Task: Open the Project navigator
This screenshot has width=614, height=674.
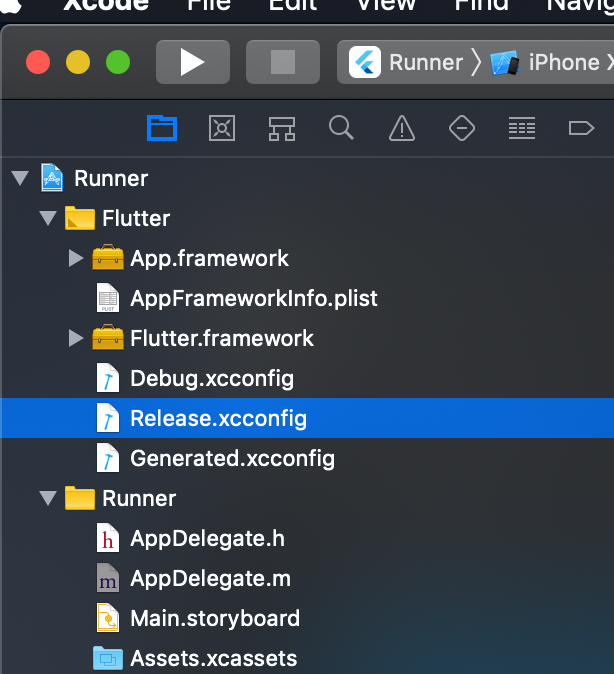Action: point(162,128)
